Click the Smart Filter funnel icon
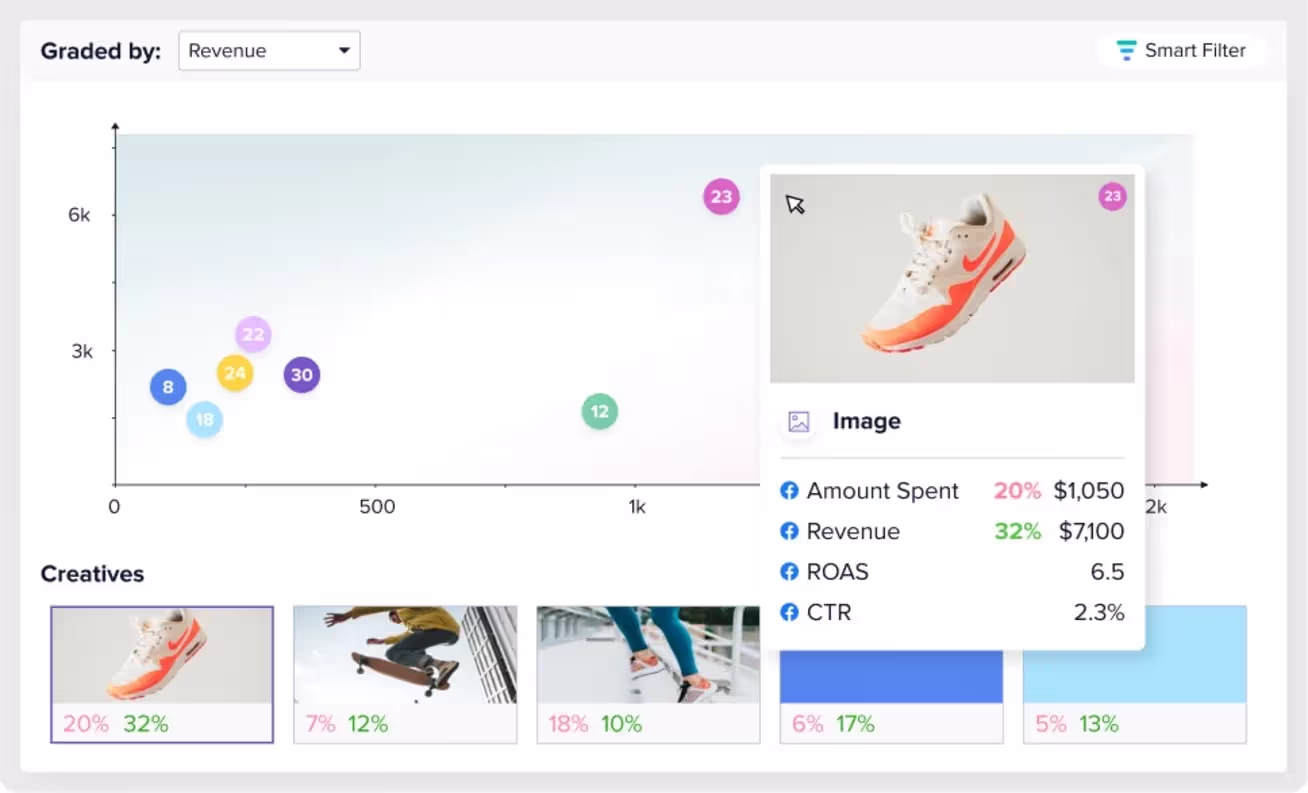The width and height of the screenshot is (1308, 793). pos(1126,50)
